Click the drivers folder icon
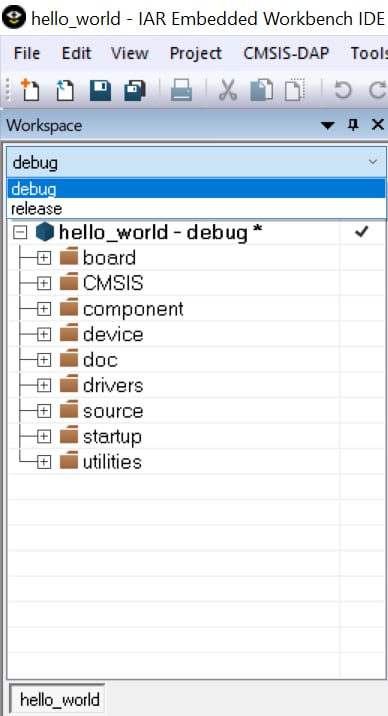Viewport: 388px width, 716px height. 69,385
